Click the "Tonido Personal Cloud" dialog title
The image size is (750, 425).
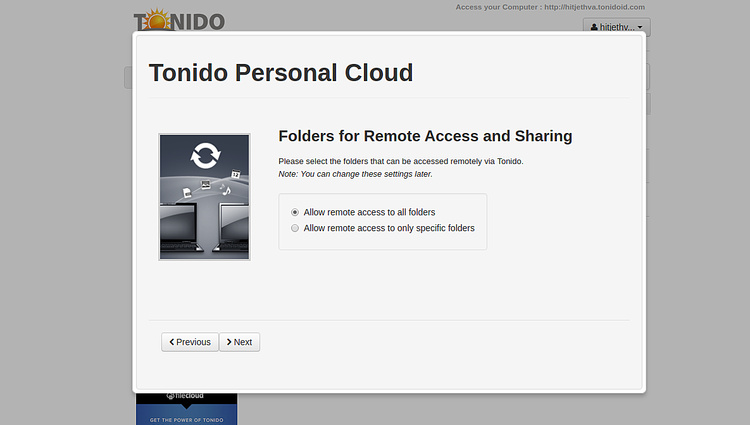click(280, 72)
